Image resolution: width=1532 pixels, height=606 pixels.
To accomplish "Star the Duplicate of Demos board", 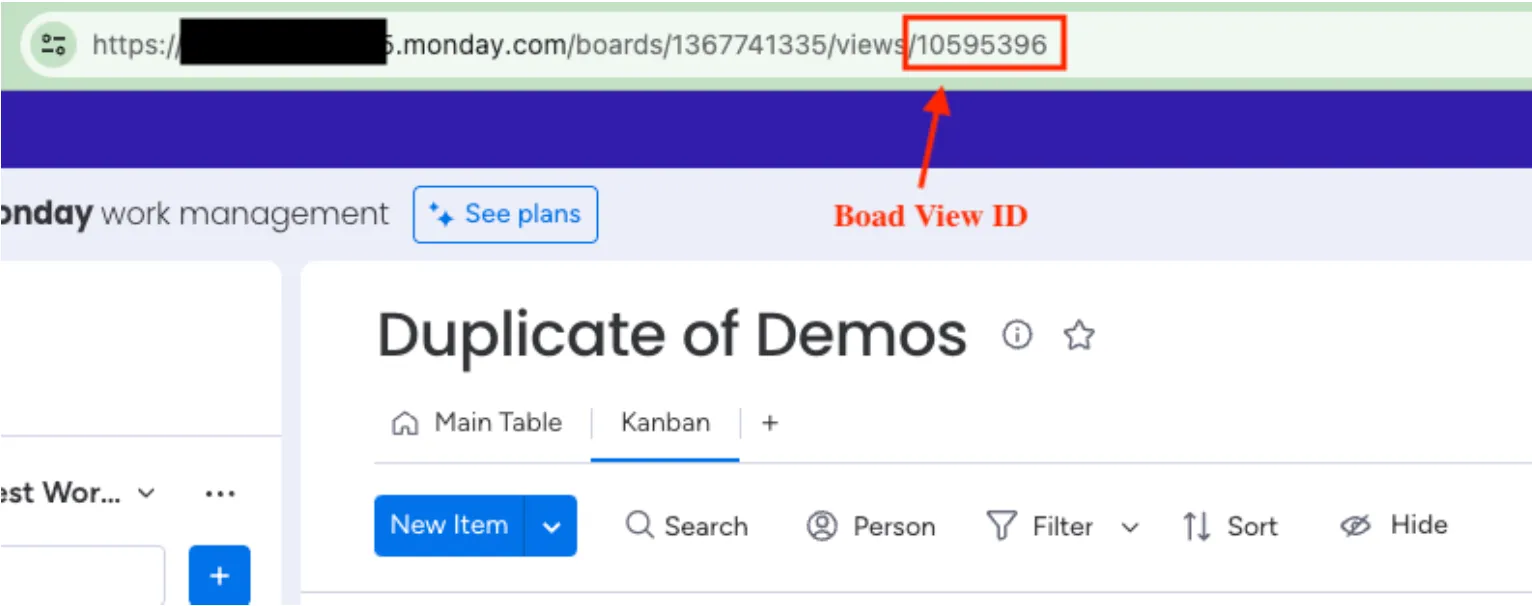I will pos(1078,335).
